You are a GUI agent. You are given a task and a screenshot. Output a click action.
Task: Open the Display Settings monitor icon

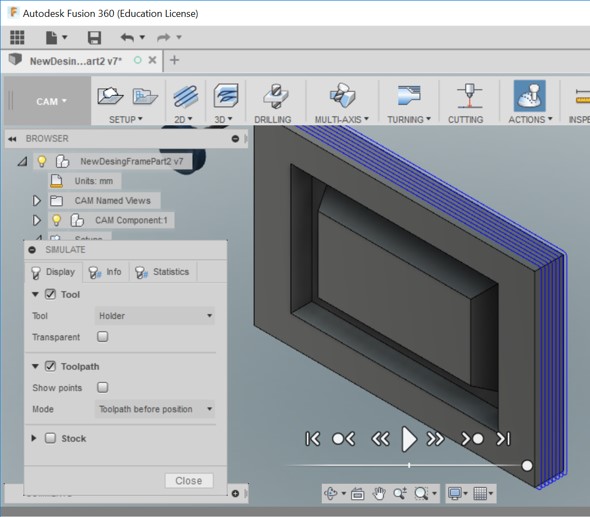coord(455,494)
